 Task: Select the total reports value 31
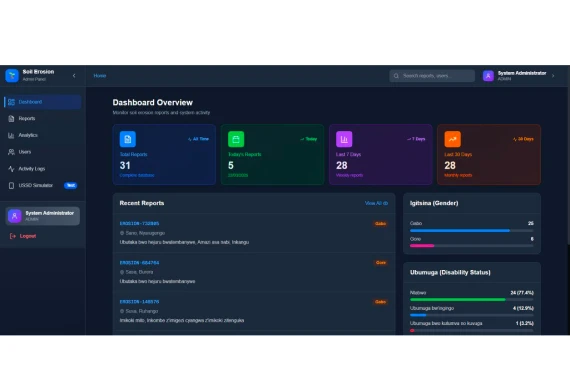[125, 165]
